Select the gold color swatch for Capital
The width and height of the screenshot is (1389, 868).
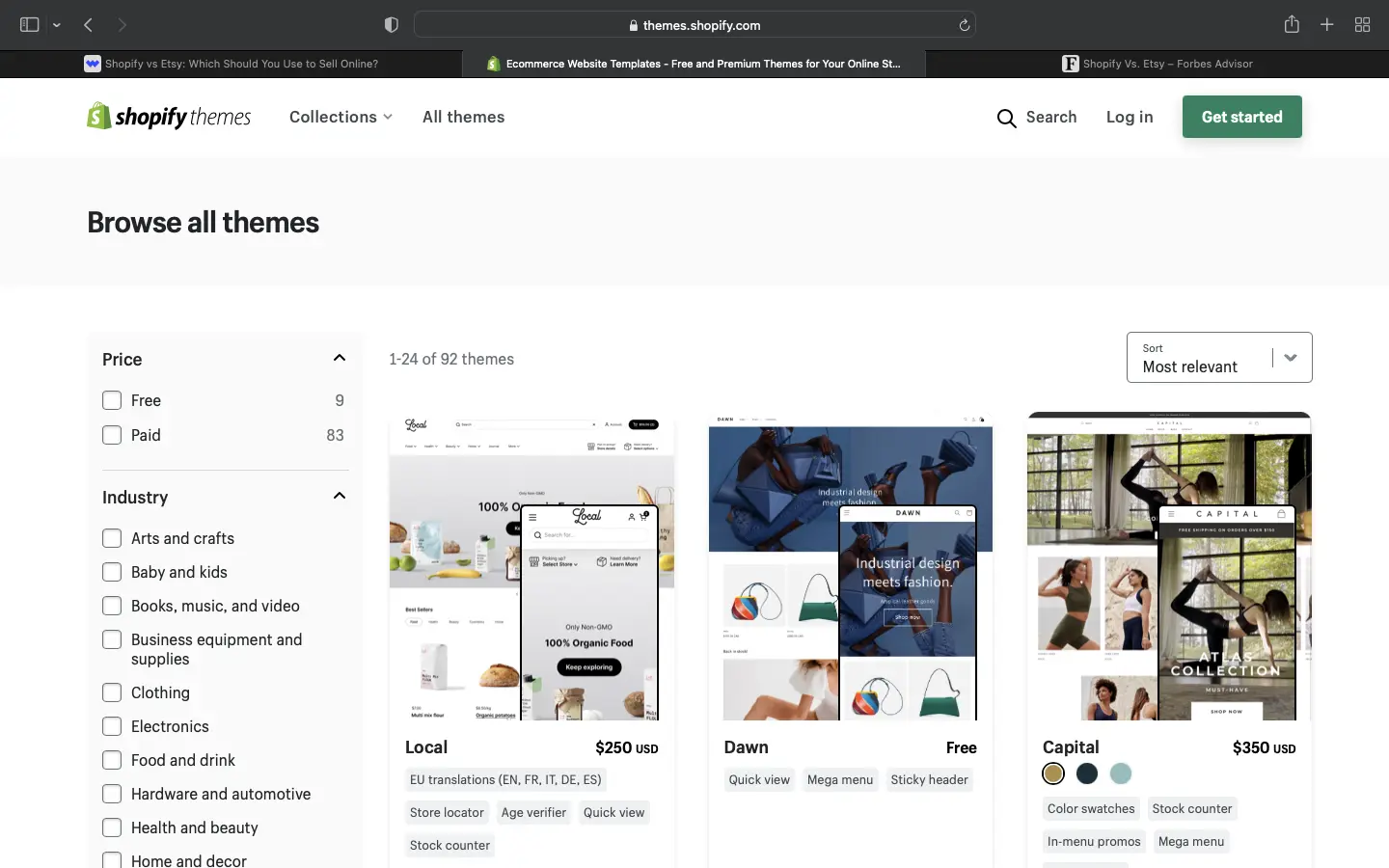1053,773
